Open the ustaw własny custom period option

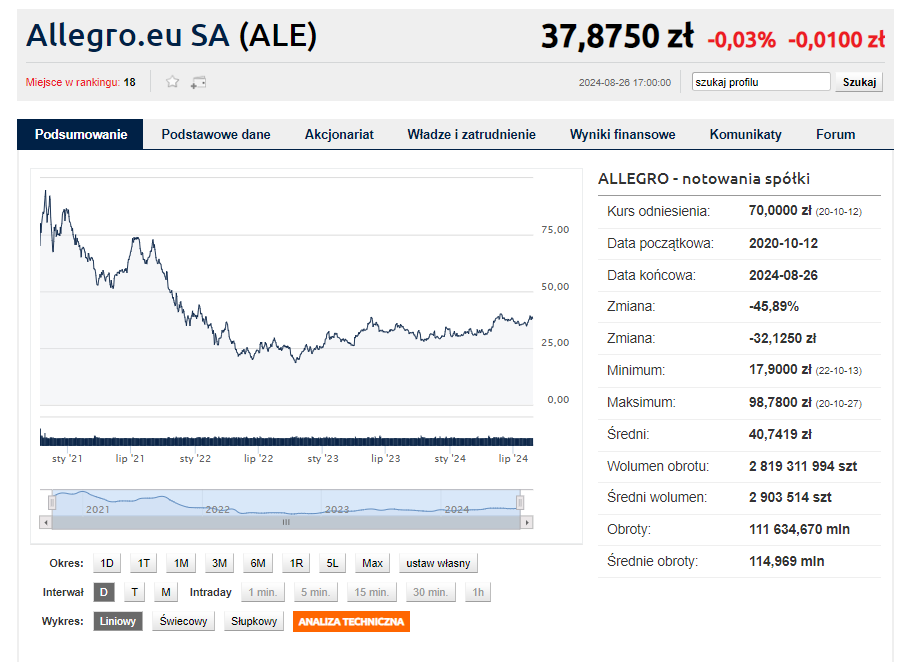tap(438, 563)
